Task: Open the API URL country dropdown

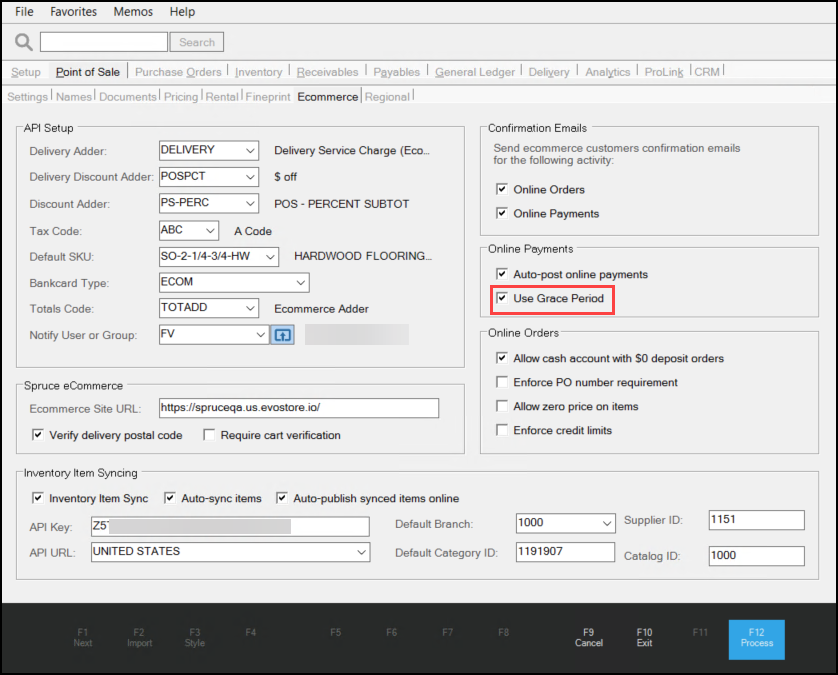Action: coord(361,552)
